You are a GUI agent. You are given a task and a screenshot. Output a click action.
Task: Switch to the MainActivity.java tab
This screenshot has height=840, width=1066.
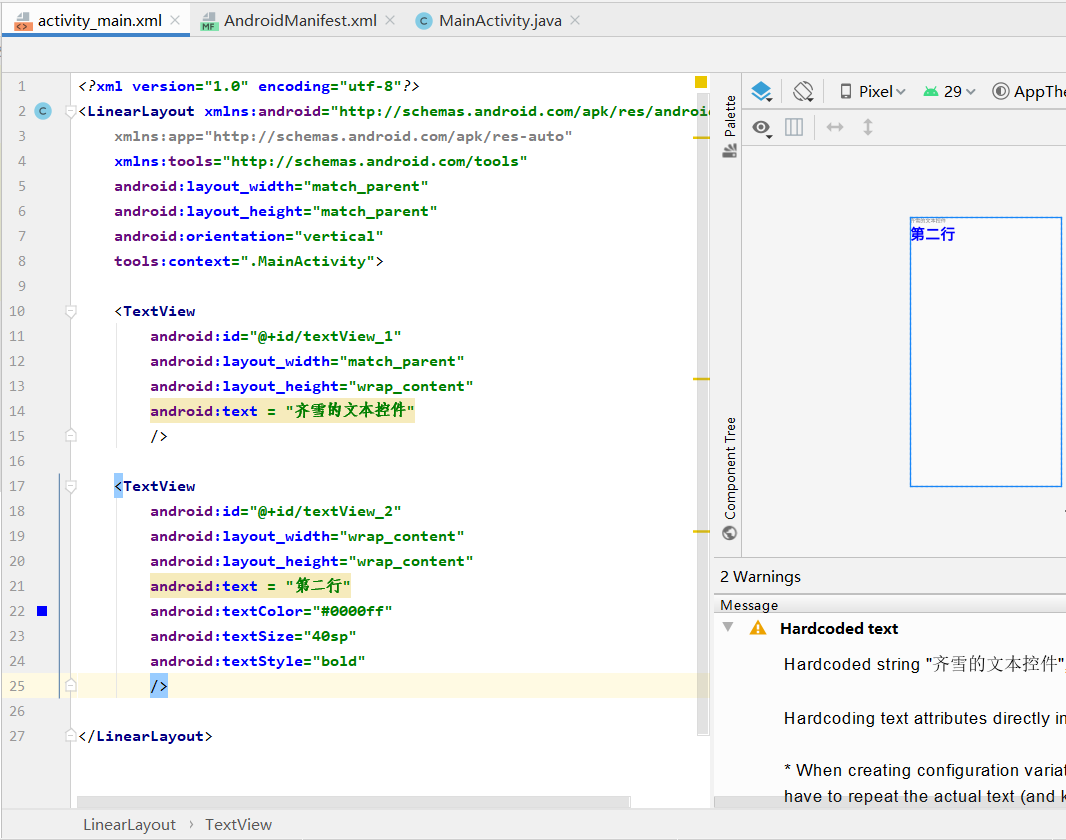[499, 20]
